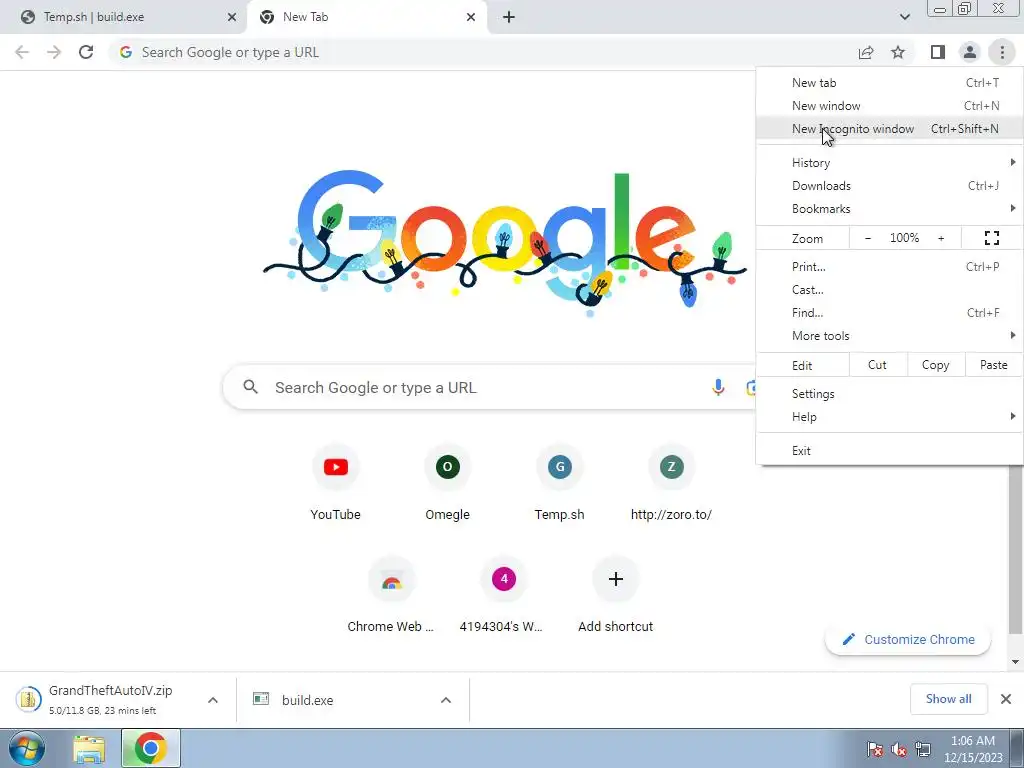Open the tab search chevron

pos(904,17)
